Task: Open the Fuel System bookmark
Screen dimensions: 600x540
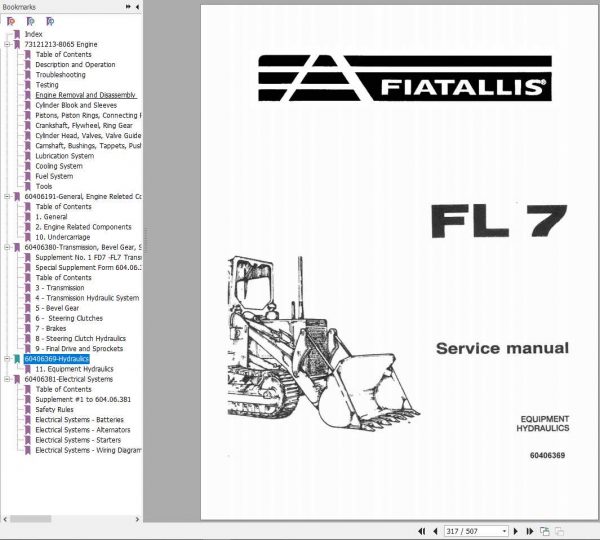Action: (54, 176)
